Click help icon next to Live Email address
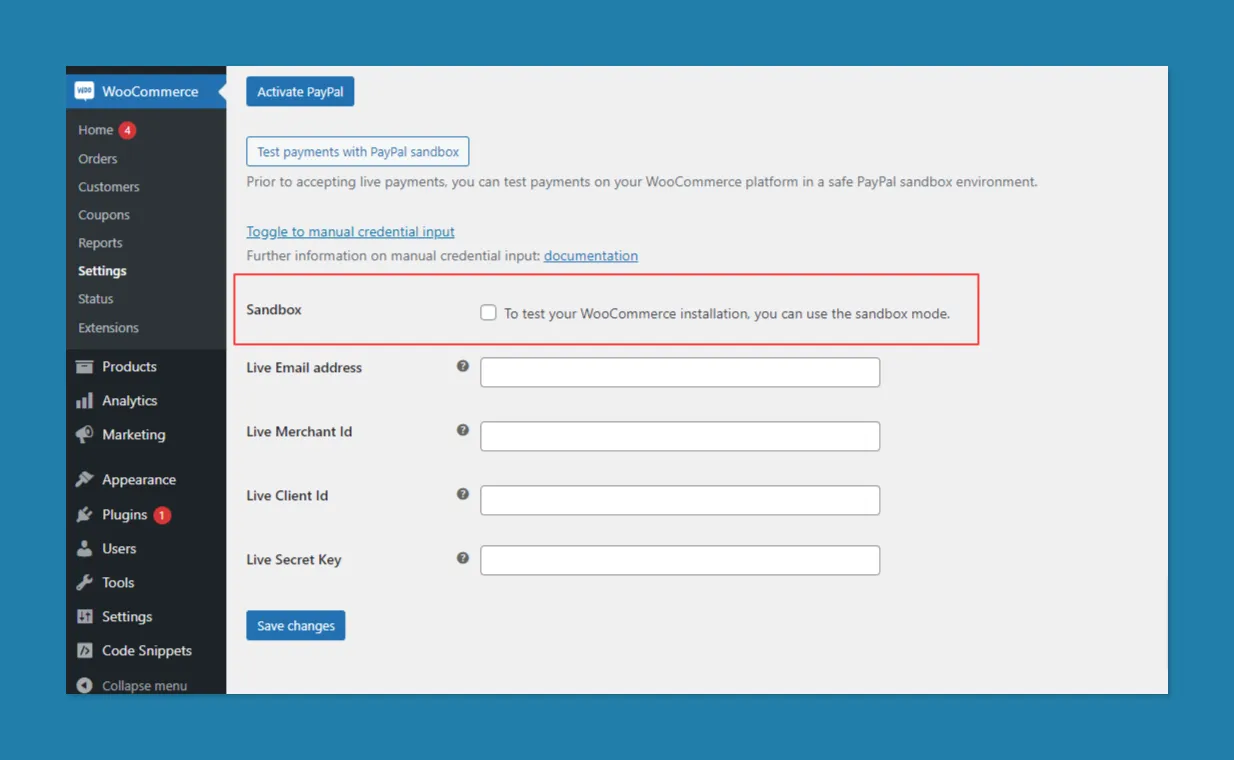This screenshot has height=760, width=1234. pos(463,366)
